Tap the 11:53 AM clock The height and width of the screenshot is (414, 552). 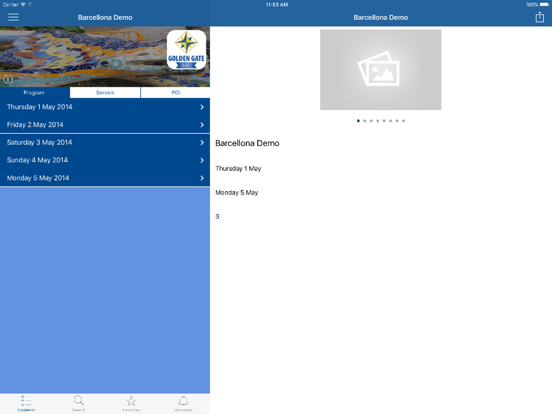(x=277, y=5)
